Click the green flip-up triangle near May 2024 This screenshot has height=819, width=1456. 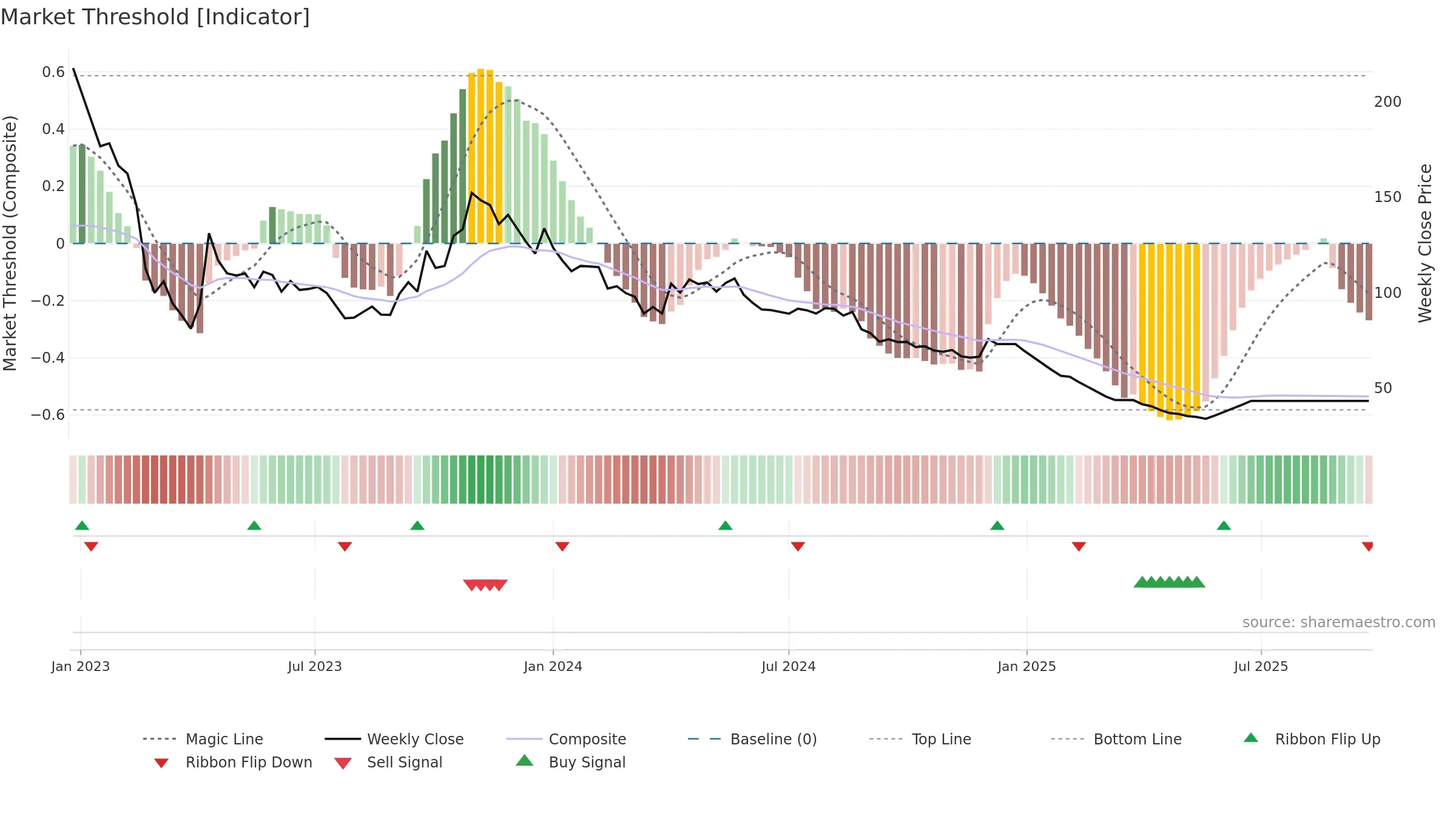pos(726,525)
